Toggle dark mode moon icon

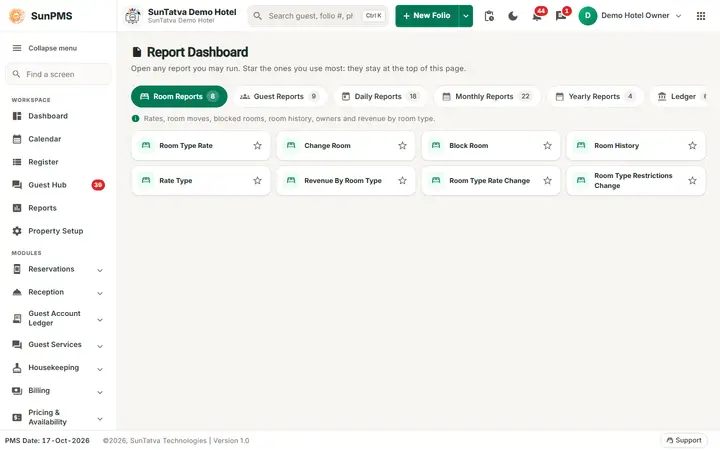tap(513, 16)
